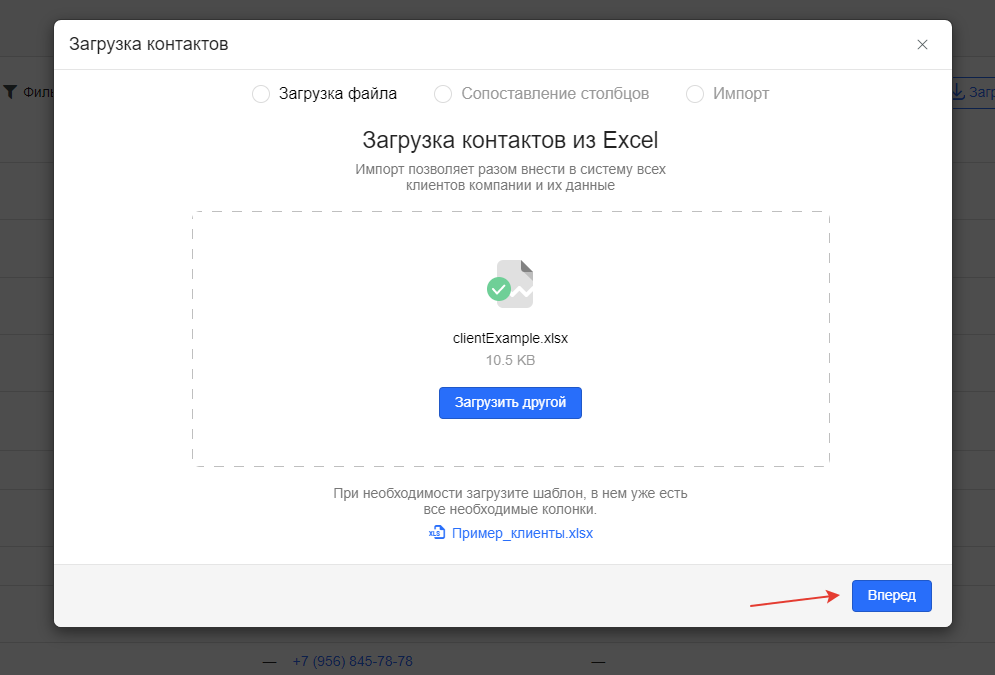The height and width of the screenshot is (675, 995).
Task: Select the Загрузка файла step
Action: (x=261, y=94)
